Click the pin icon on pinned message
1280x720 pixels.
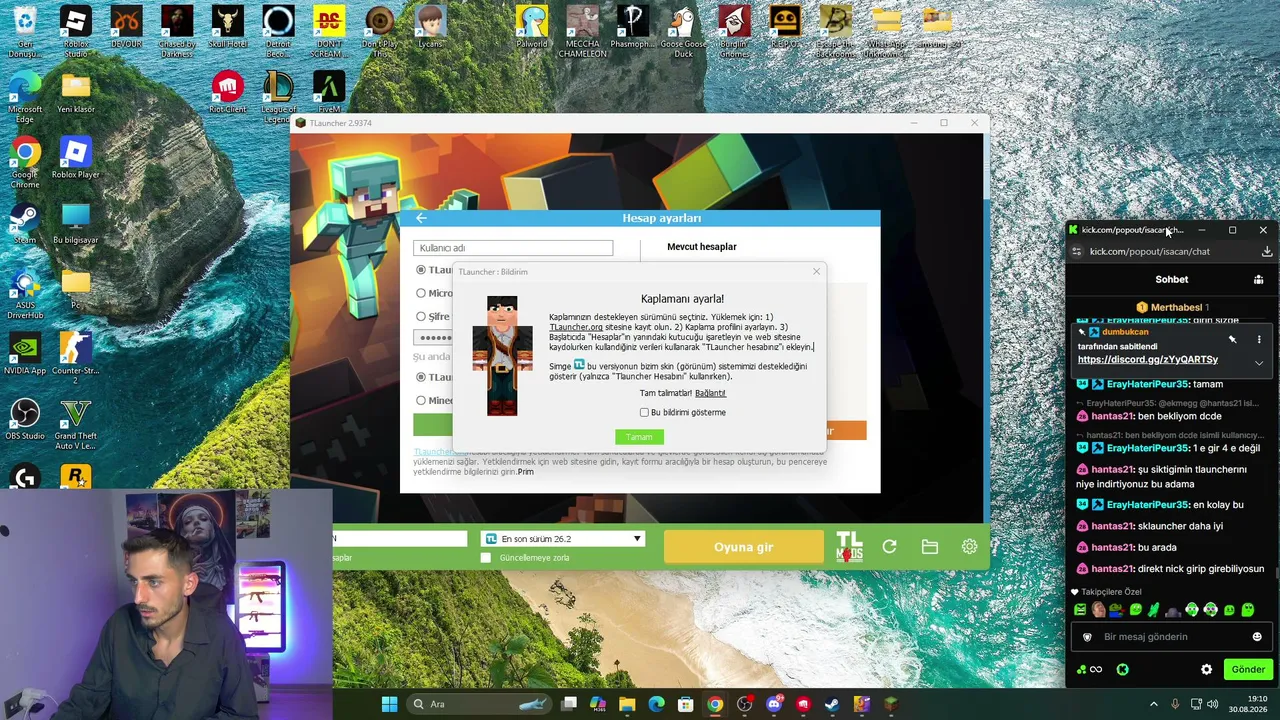(1232, 340)
